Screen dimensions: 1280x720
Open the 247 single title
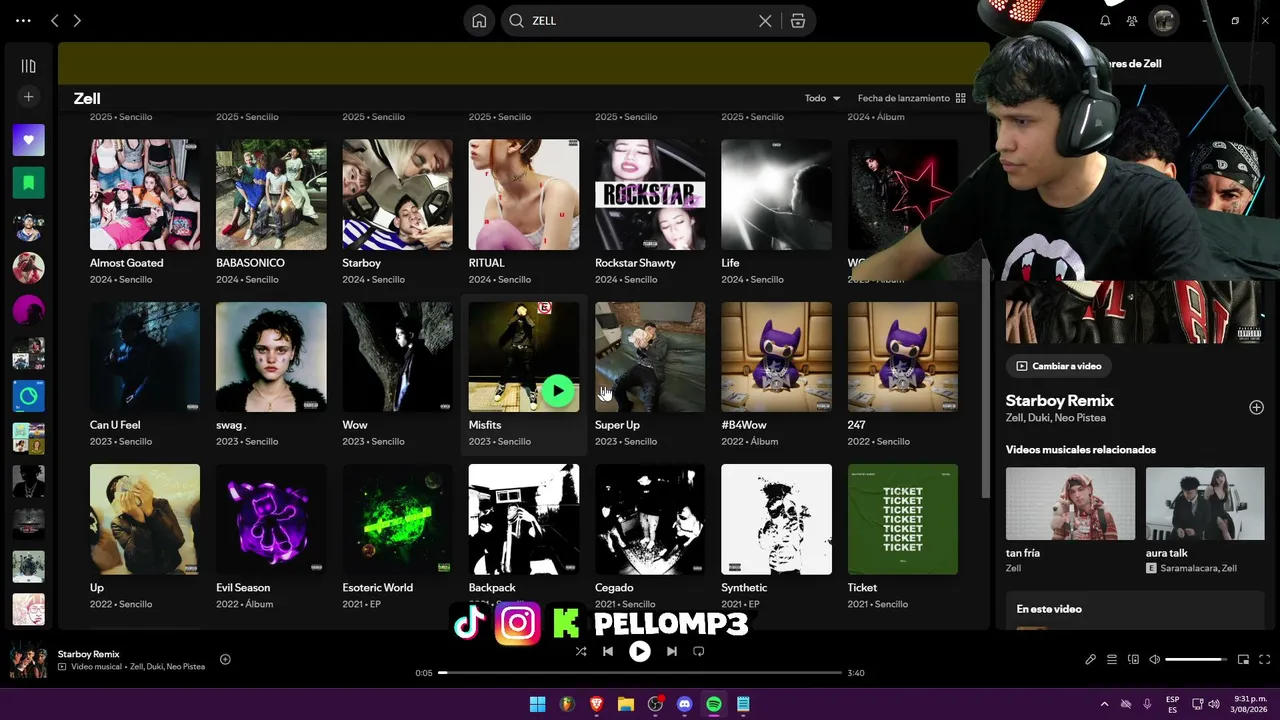click(x=857, y=425)
